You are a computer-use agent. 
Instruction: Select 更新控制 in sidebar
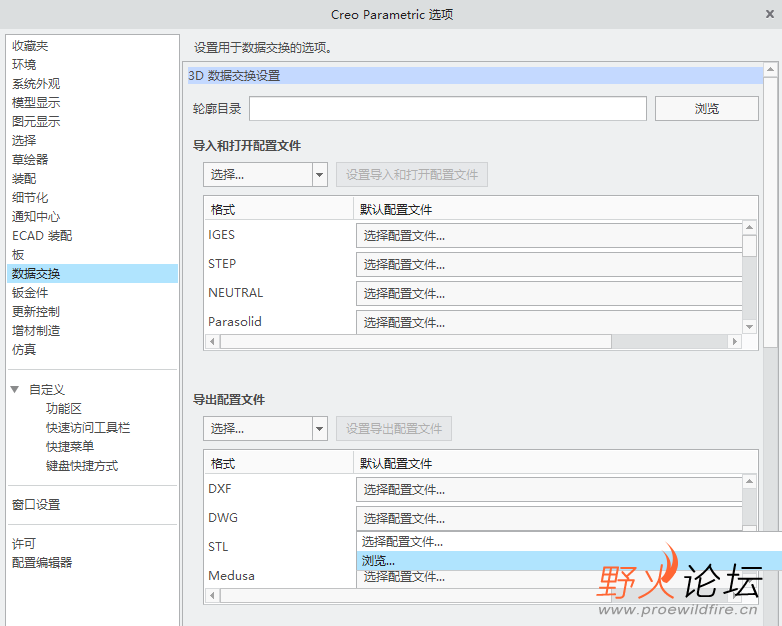(36, 312)
